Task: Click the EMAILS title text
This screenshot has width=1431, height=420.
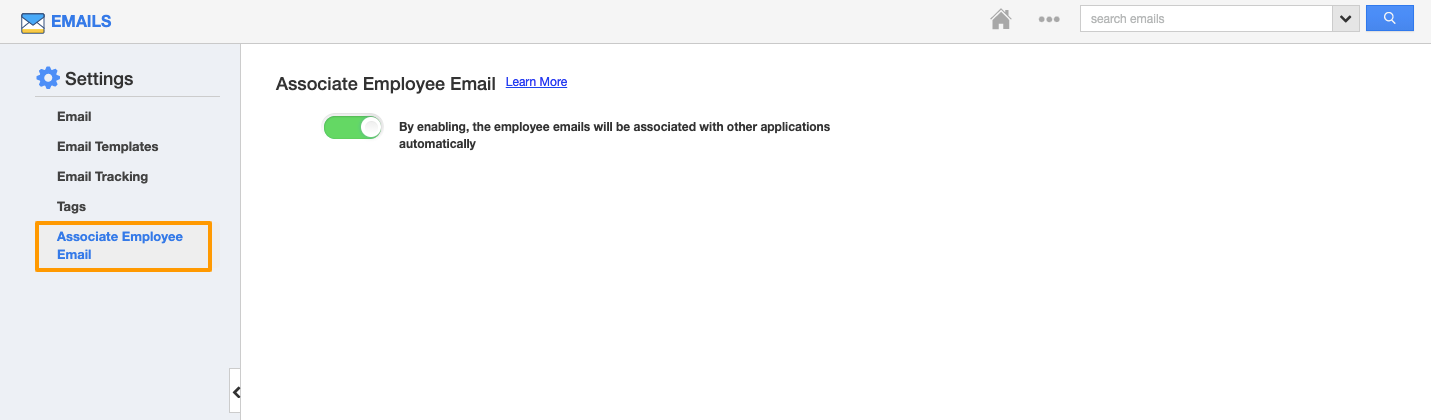Action: (x=81, y=21)
